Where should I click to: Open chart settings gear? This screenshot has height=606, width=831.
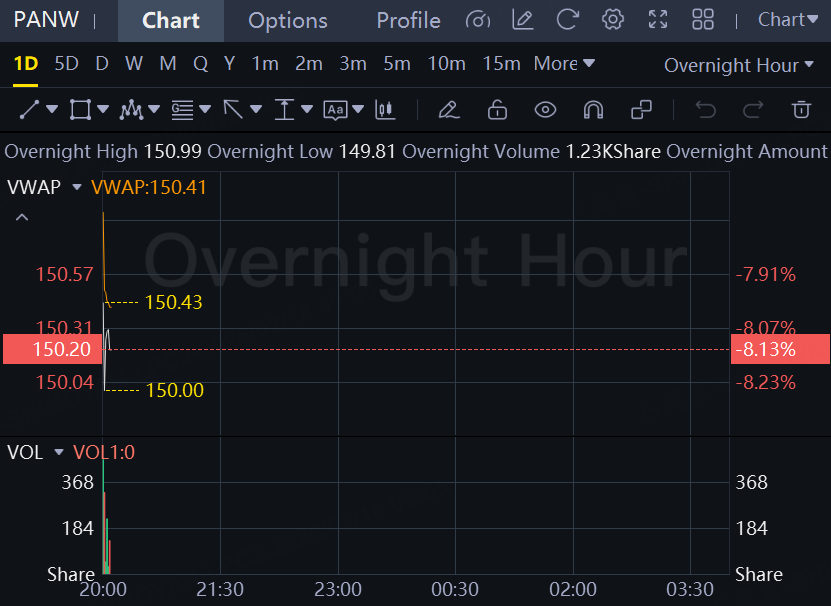[x=613, y=20]
